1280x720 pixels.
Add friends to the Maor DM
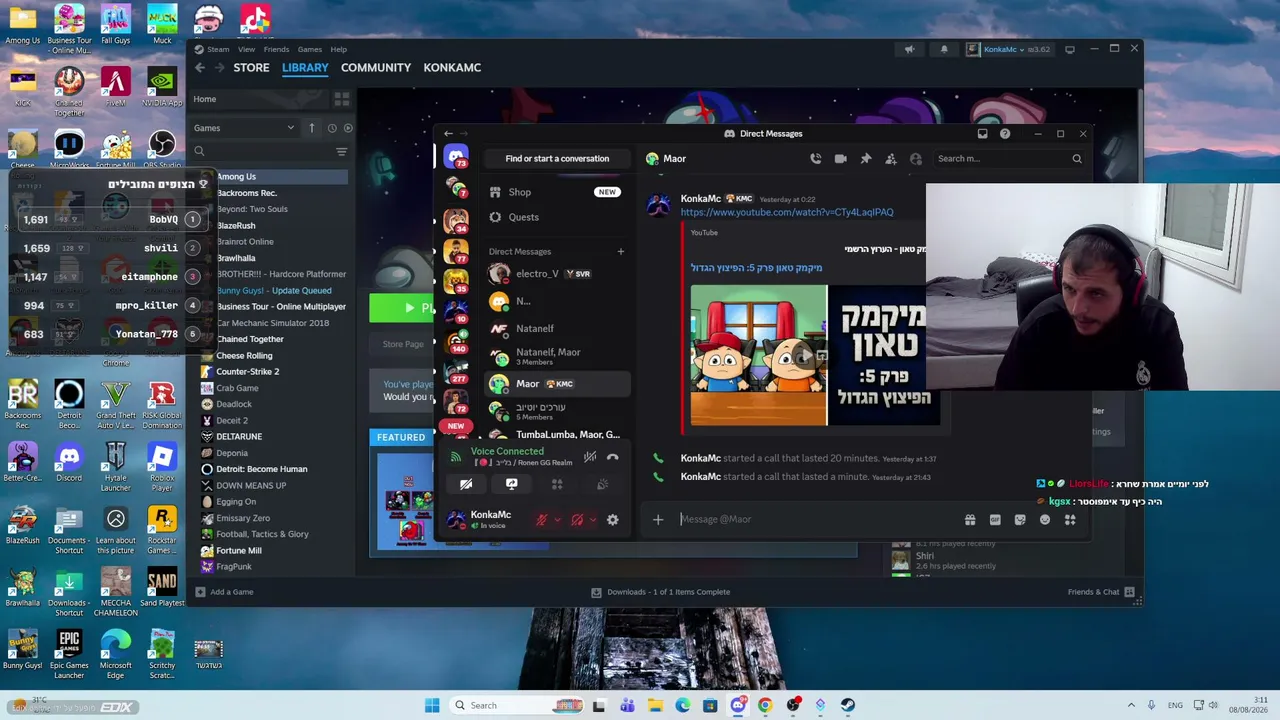tap(891, 158)
